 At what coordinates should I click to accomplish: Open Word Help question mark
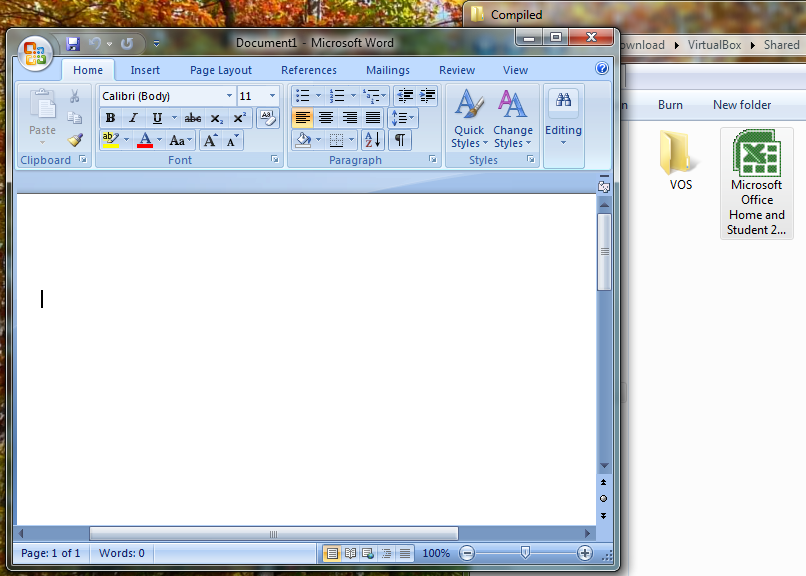(x=602, y=69)
